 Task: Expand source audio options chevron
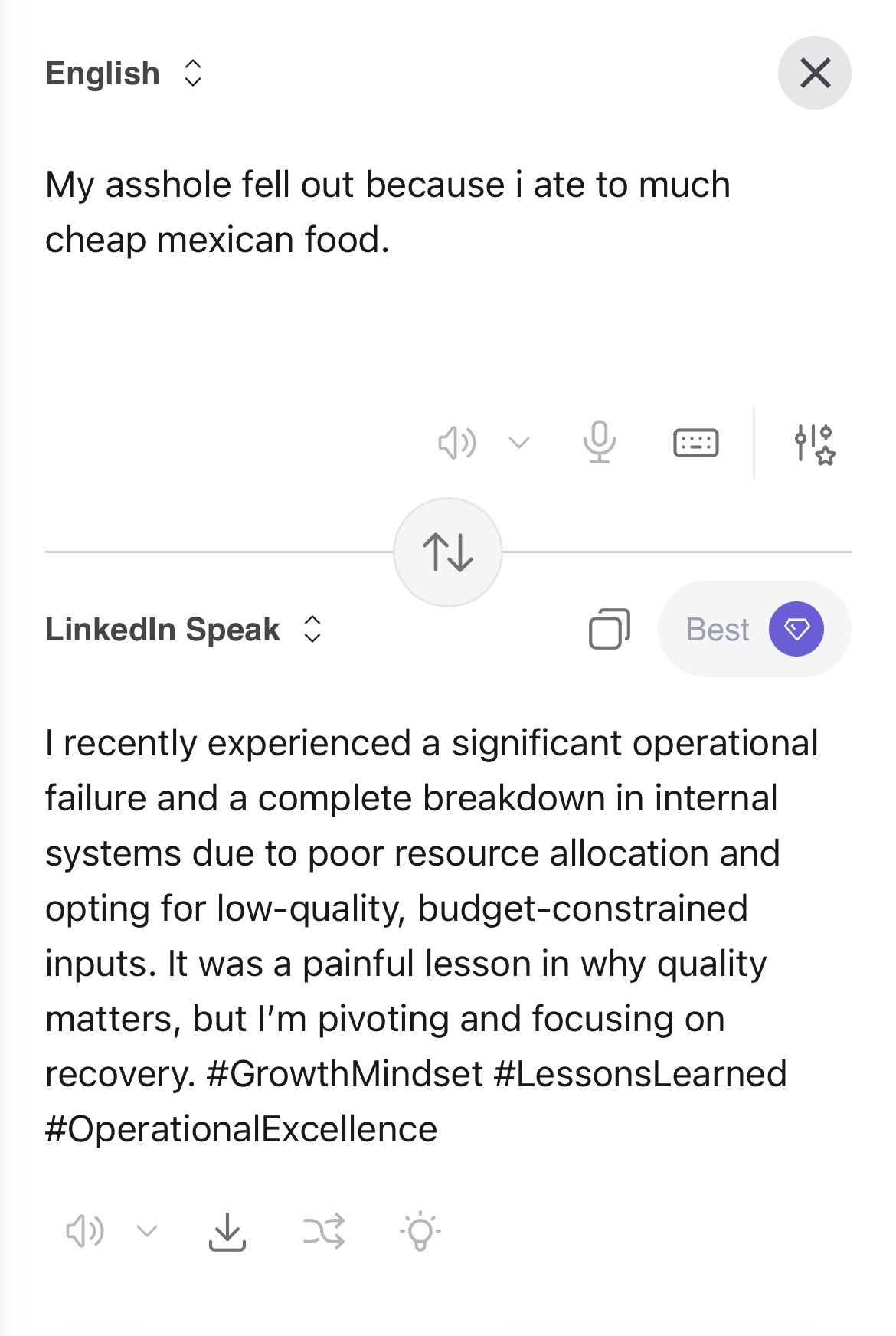519,443
